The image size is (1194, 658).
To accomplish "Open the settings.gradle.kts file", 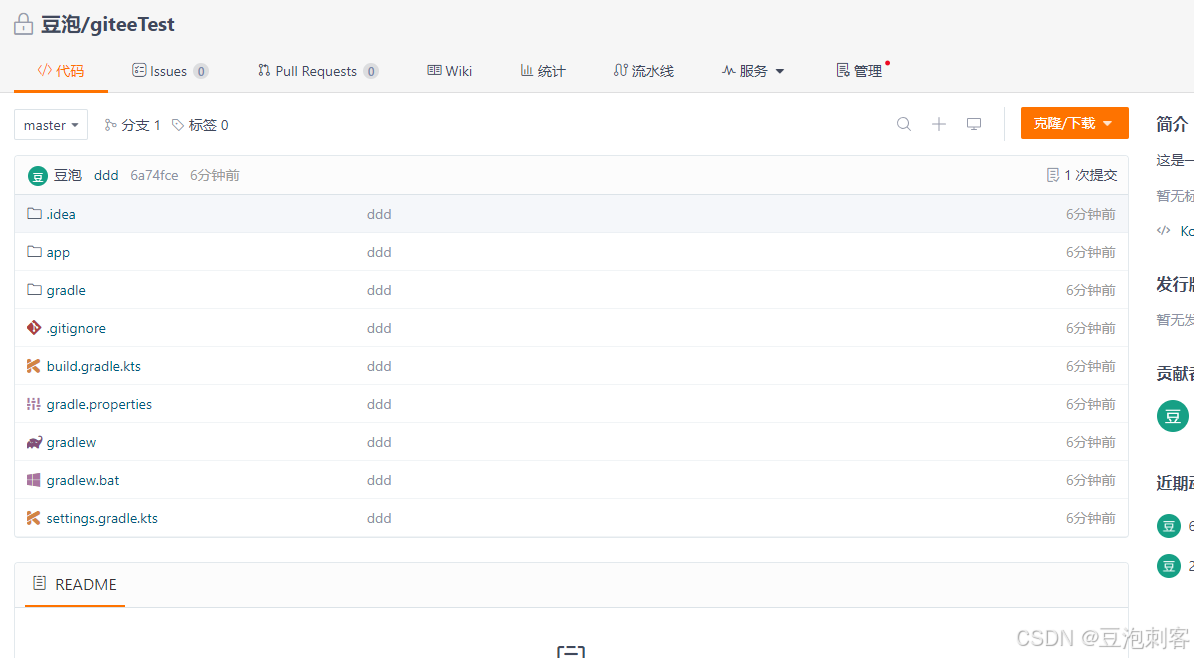I will click(102, 519).
